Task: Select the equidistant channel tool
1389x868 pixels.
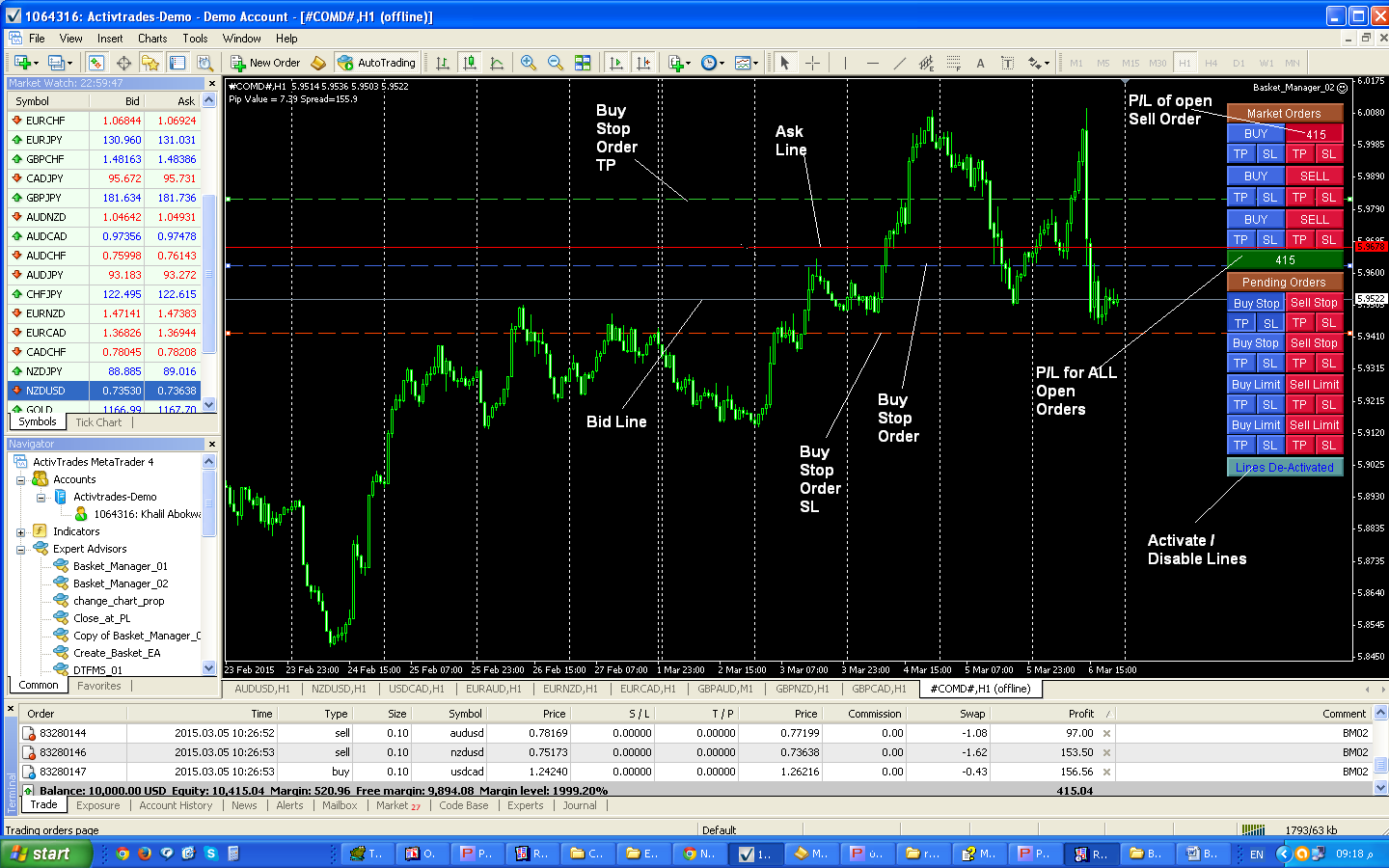Action: (x=926, y=63)
